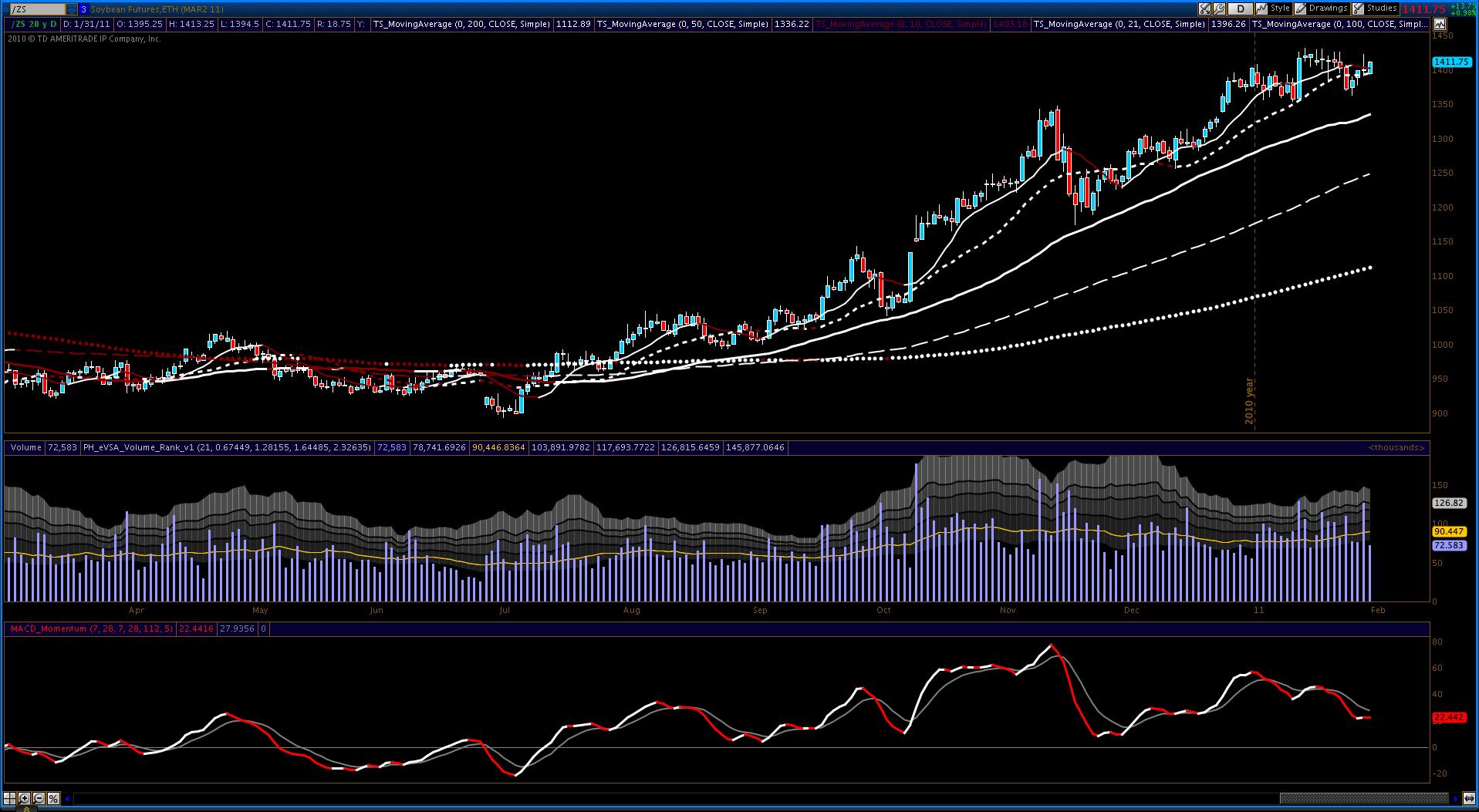Click the 10-period TS_MovingAverage legend label in red
1479x812 pixels.
pyautogui.click(x=901, y=24)
